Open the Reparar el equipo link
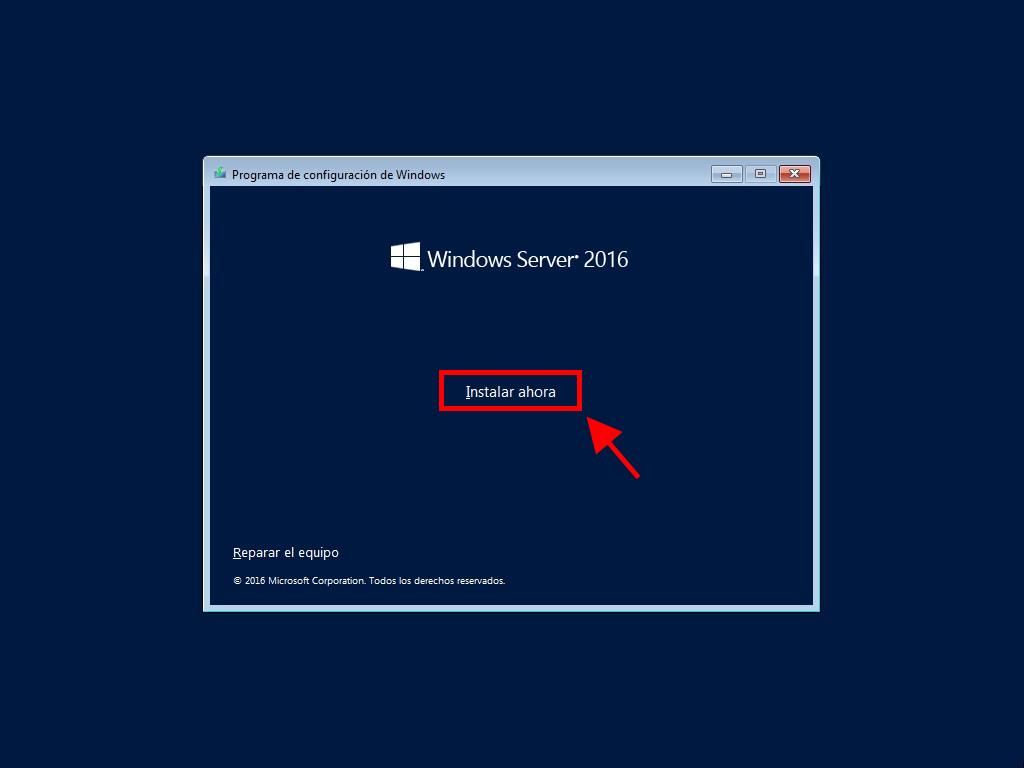The height and width of the screenshot is (768, 1024). click(285, 552)
